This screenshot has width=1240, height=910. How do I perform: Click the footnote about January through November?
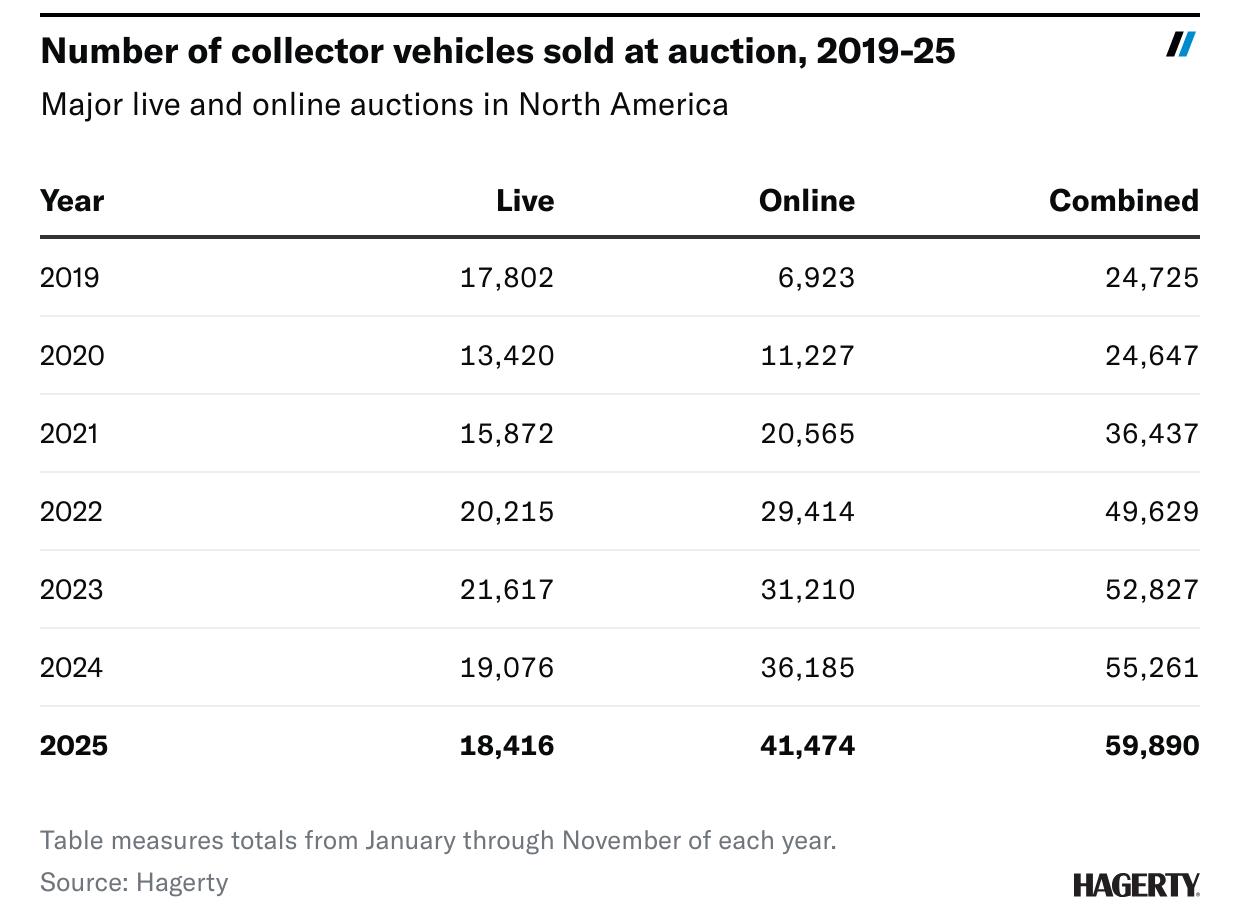point(438,840)
